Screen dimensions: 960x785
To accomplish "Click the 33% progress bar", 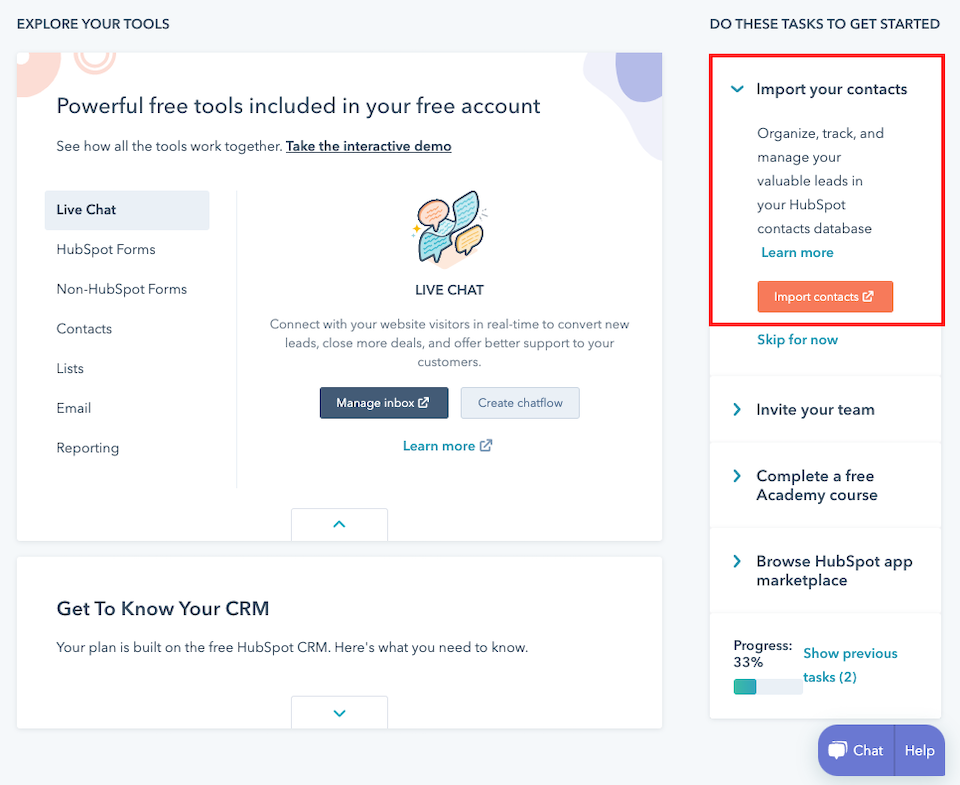I will pyautogui.click(x=767, y=686).
